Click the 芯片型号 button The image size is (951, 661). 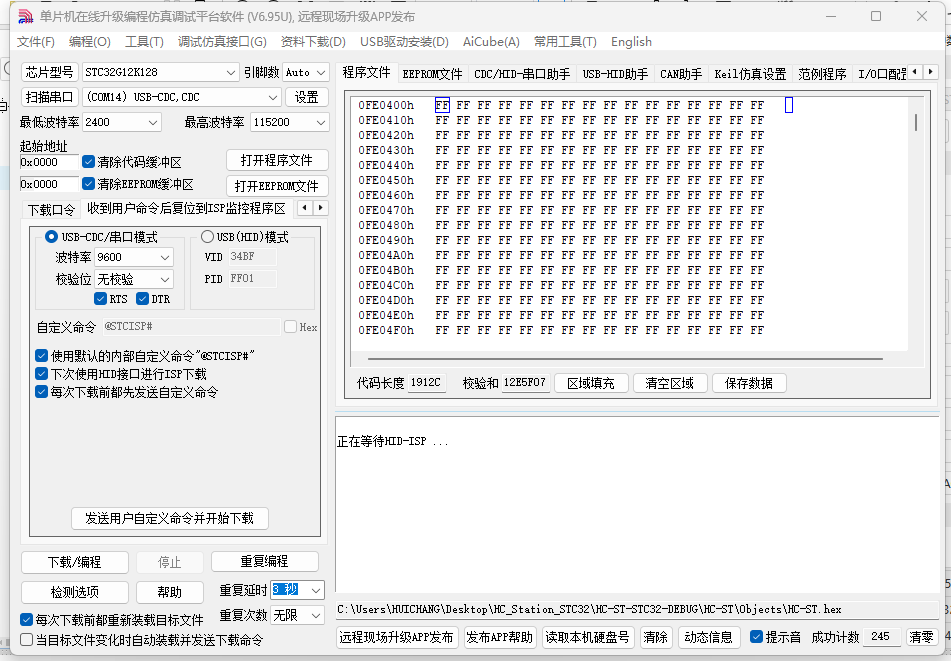click(x=49, y=72)
